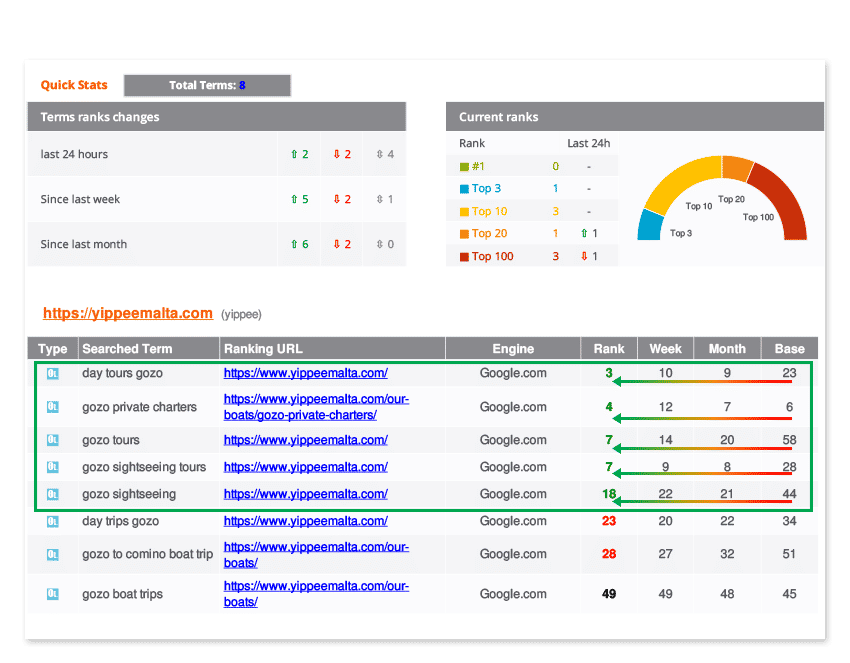Click the blue Top 3 gauge segment

[651, 227]
